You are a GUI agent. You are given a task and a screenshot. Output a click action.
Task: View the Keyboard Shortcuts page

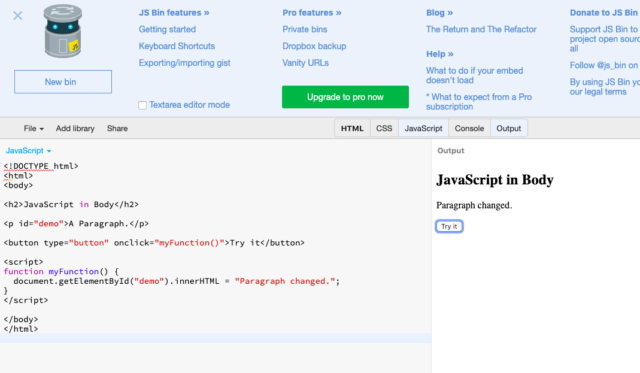pyautogui.click(x=177, y=46)
